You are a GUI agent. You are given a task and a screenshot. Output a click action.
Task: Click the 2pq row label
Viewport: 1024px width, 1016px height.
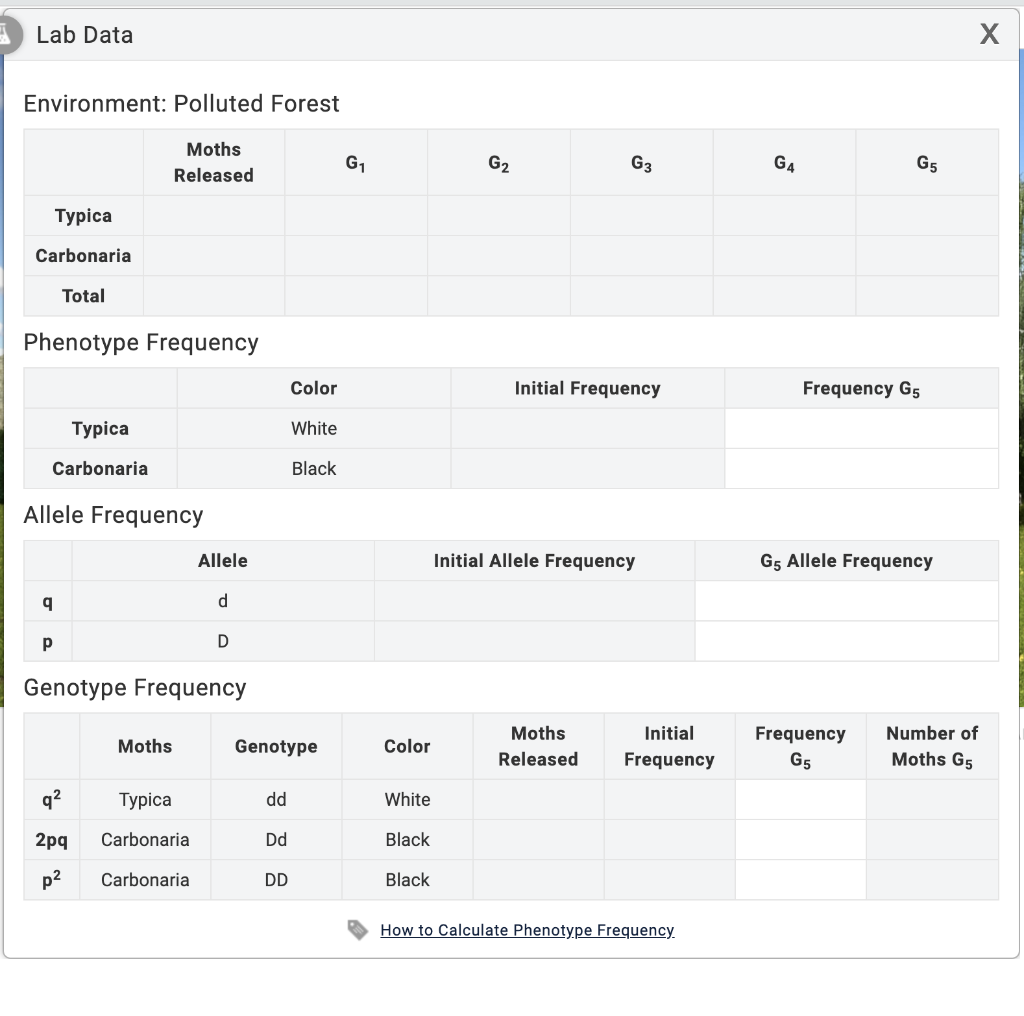(x=52, y=840)
